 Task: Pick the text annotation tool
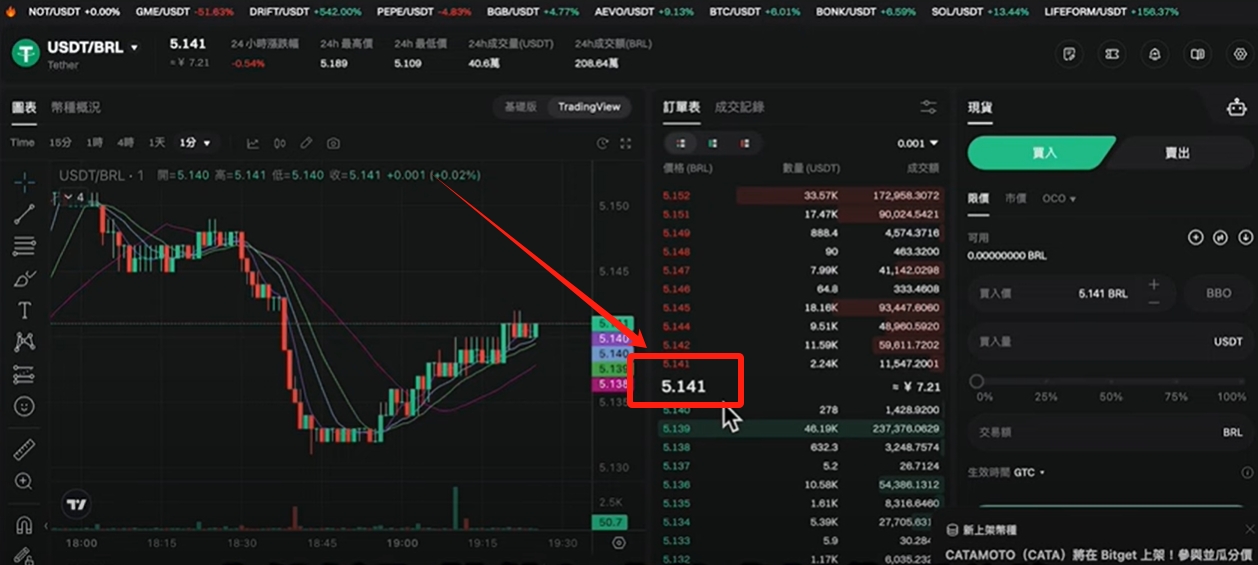pyautogui.click(x=25, y=310)
